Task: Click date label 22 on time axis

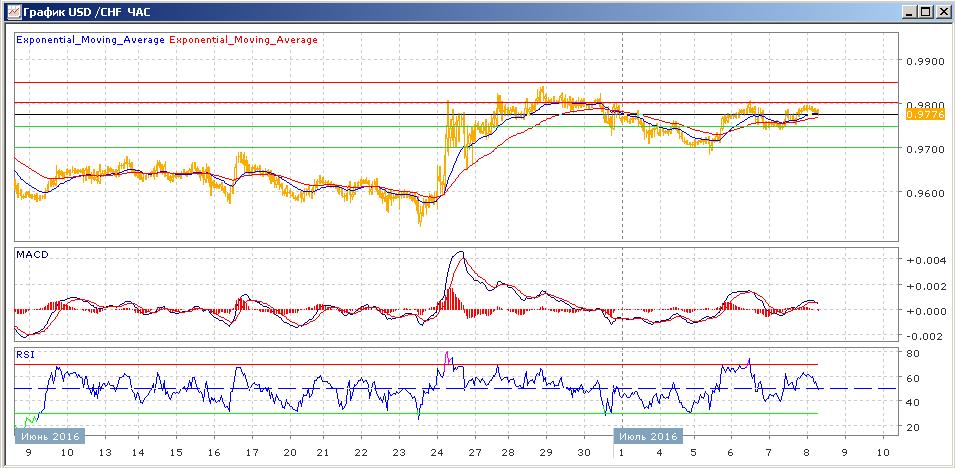Action: pyautogui.click(x=361, y=453)
